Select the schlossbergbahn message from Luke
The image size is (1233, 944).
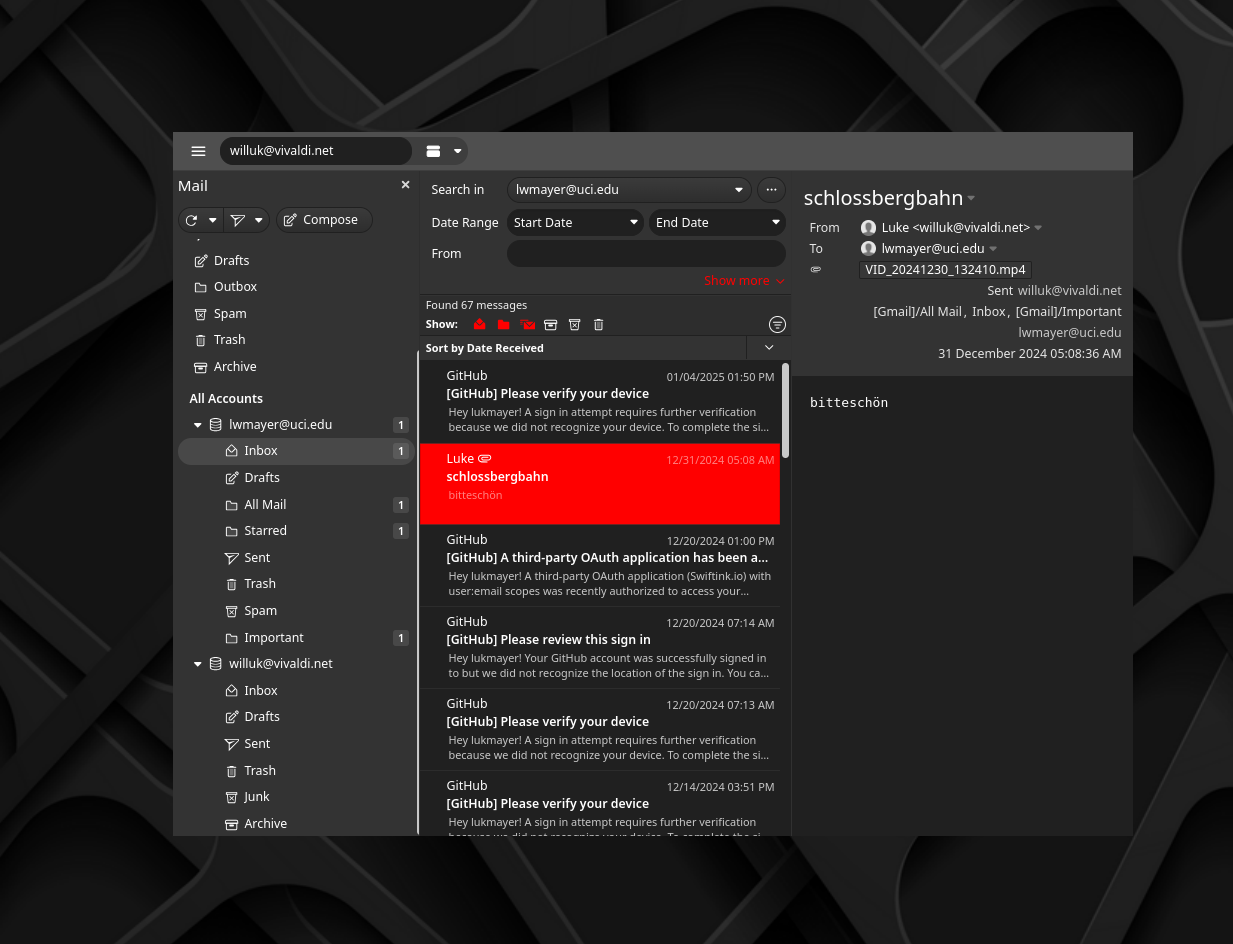(599, 484)
